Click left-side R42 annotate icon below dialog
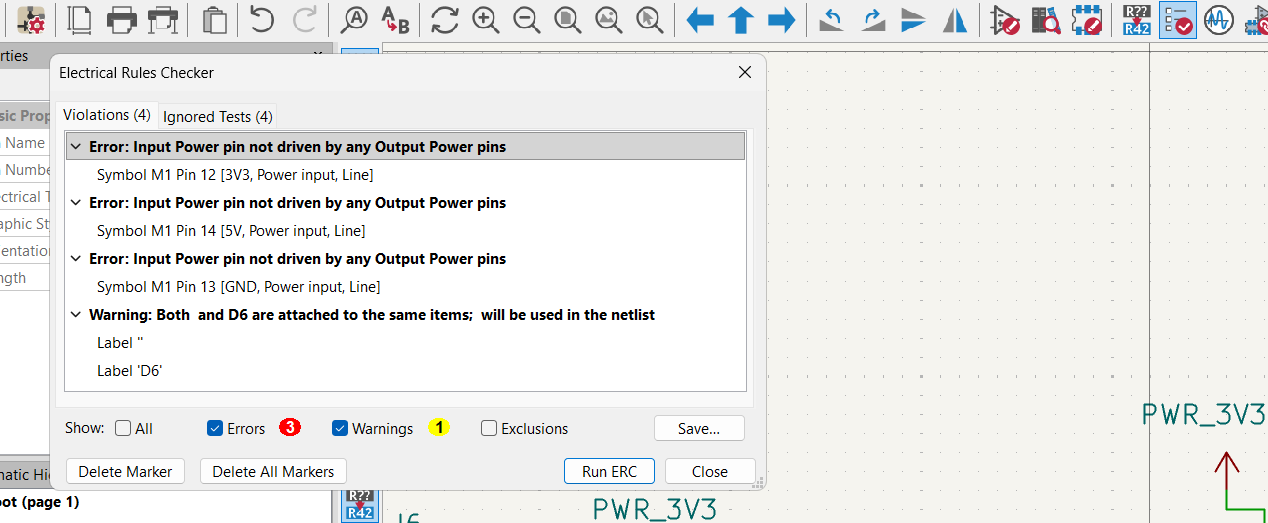This screenshot has width=1268, height=523. click(360, 506)
